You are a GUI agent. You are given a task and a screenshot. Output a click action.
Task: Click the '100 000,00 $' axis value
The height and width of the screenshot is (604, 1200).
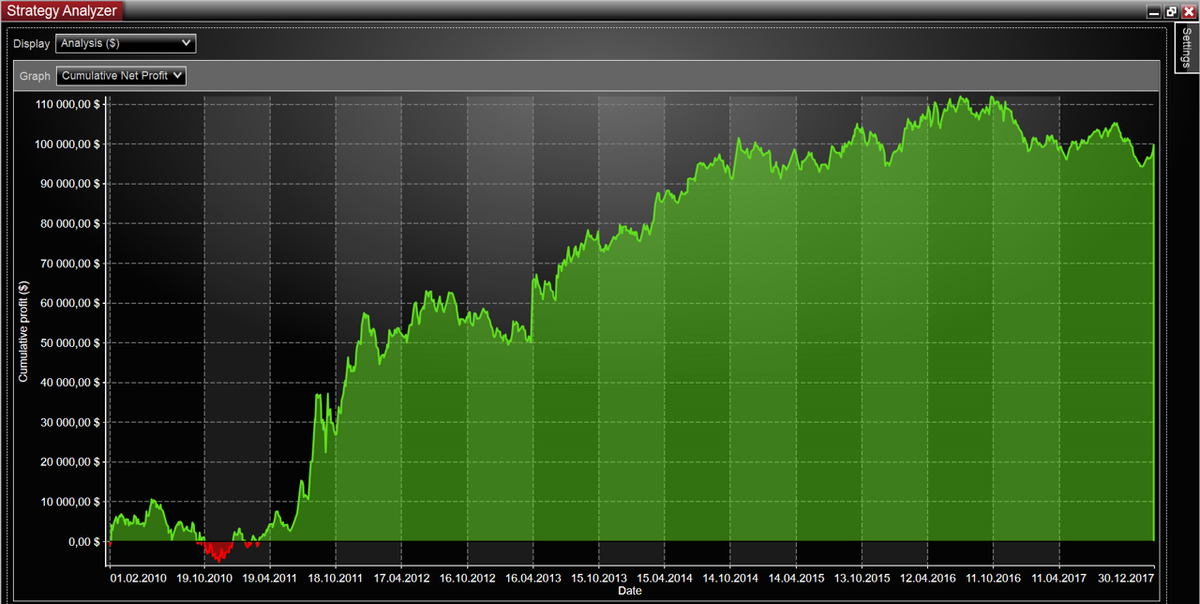(x=68, y=144)
